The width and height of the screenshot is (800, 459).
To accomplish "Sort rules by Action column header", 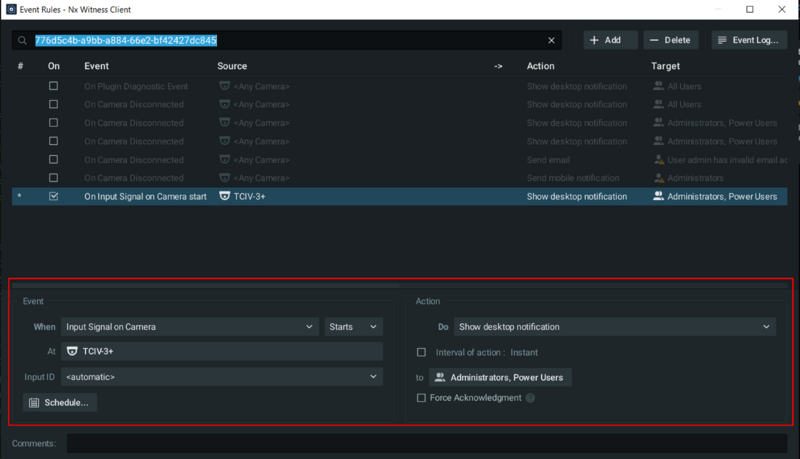I will coord(540,66).
